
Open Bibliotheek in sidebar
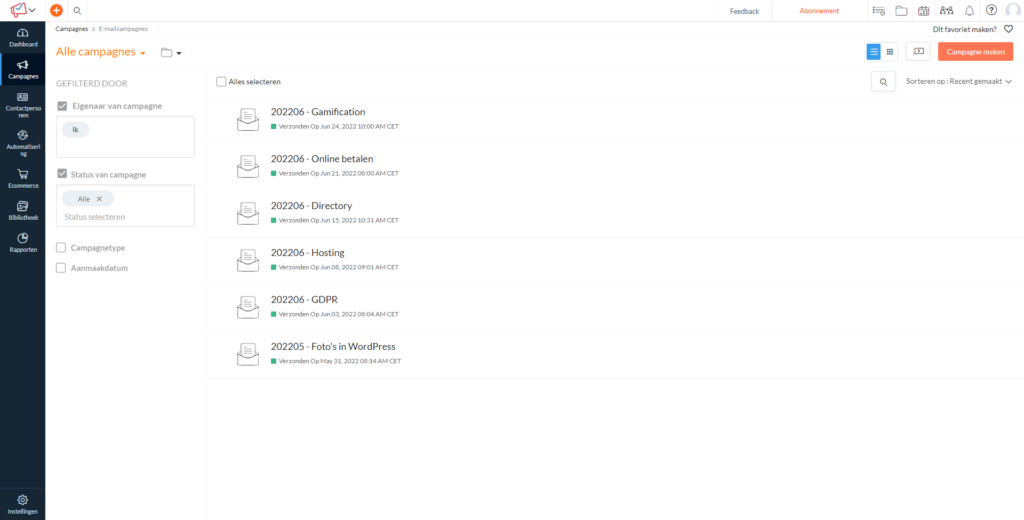23,210
